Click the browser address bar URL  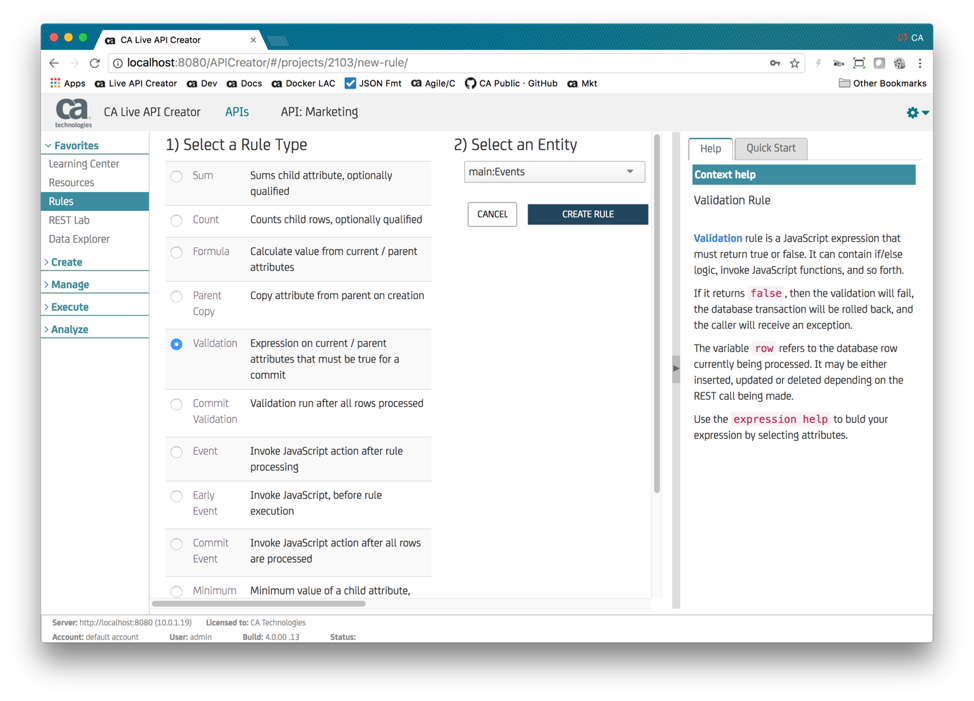(x=268, y=63)
